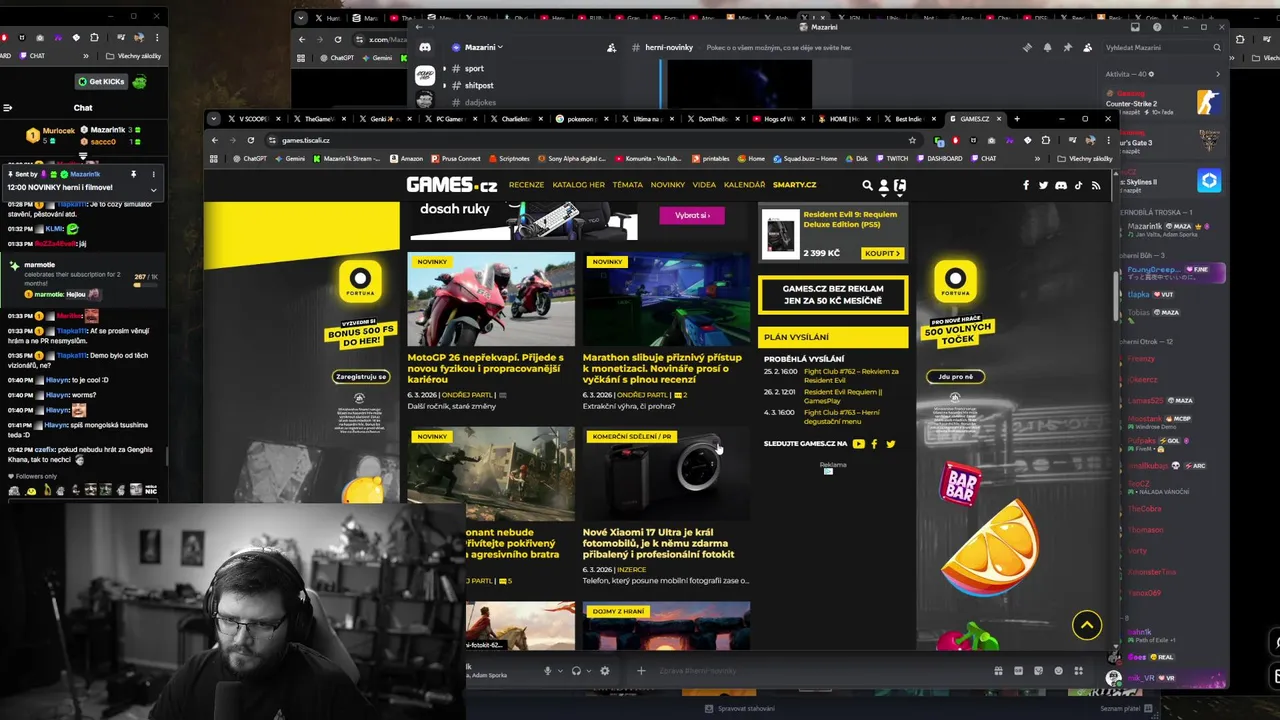
Task: Expand the sport channel in Discord
Action: [445, 69]
